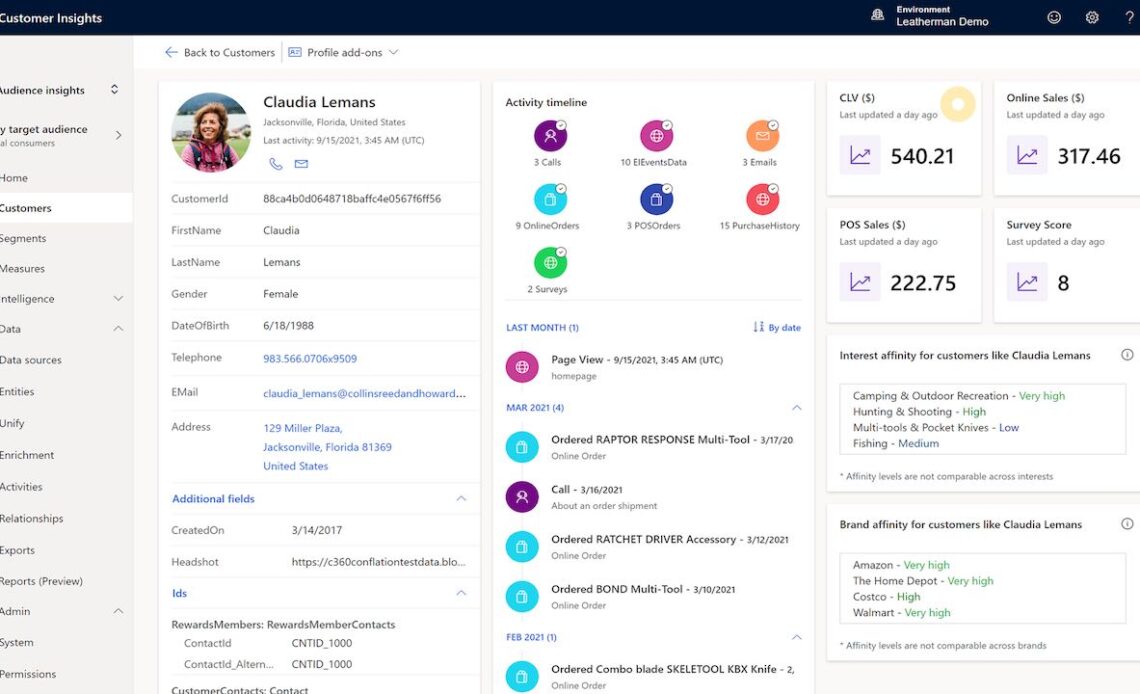Click info icon beside Brand affinity heading
Screen dimensions: 1140x694
1127,524
